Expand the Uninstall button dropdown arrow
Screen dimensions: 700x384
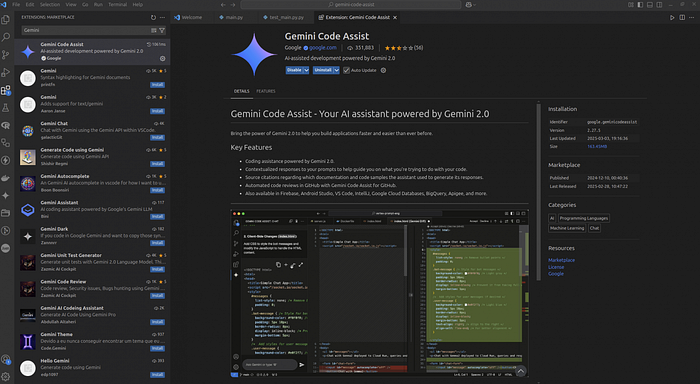[337, 70]
